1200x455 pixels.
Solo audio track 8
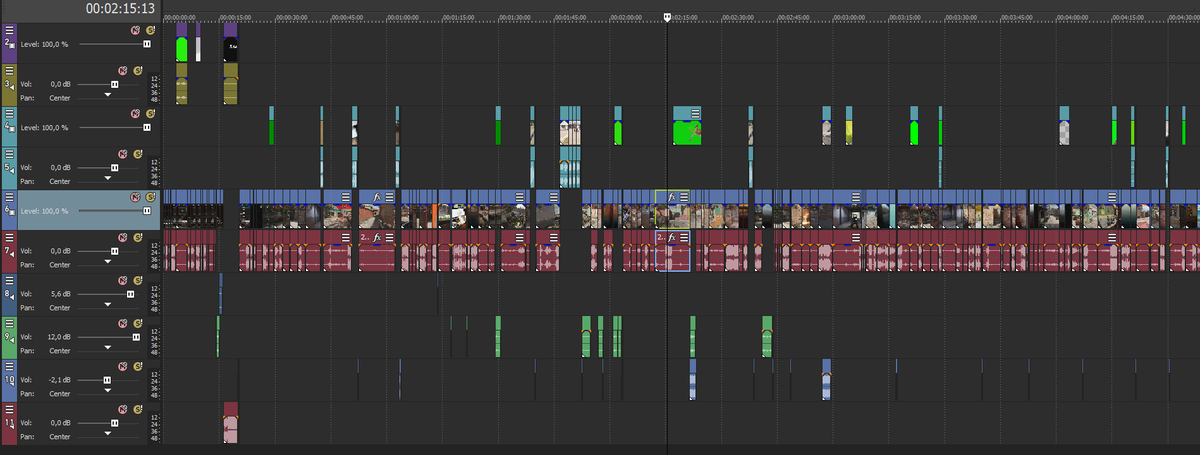(x=137, y=281)
